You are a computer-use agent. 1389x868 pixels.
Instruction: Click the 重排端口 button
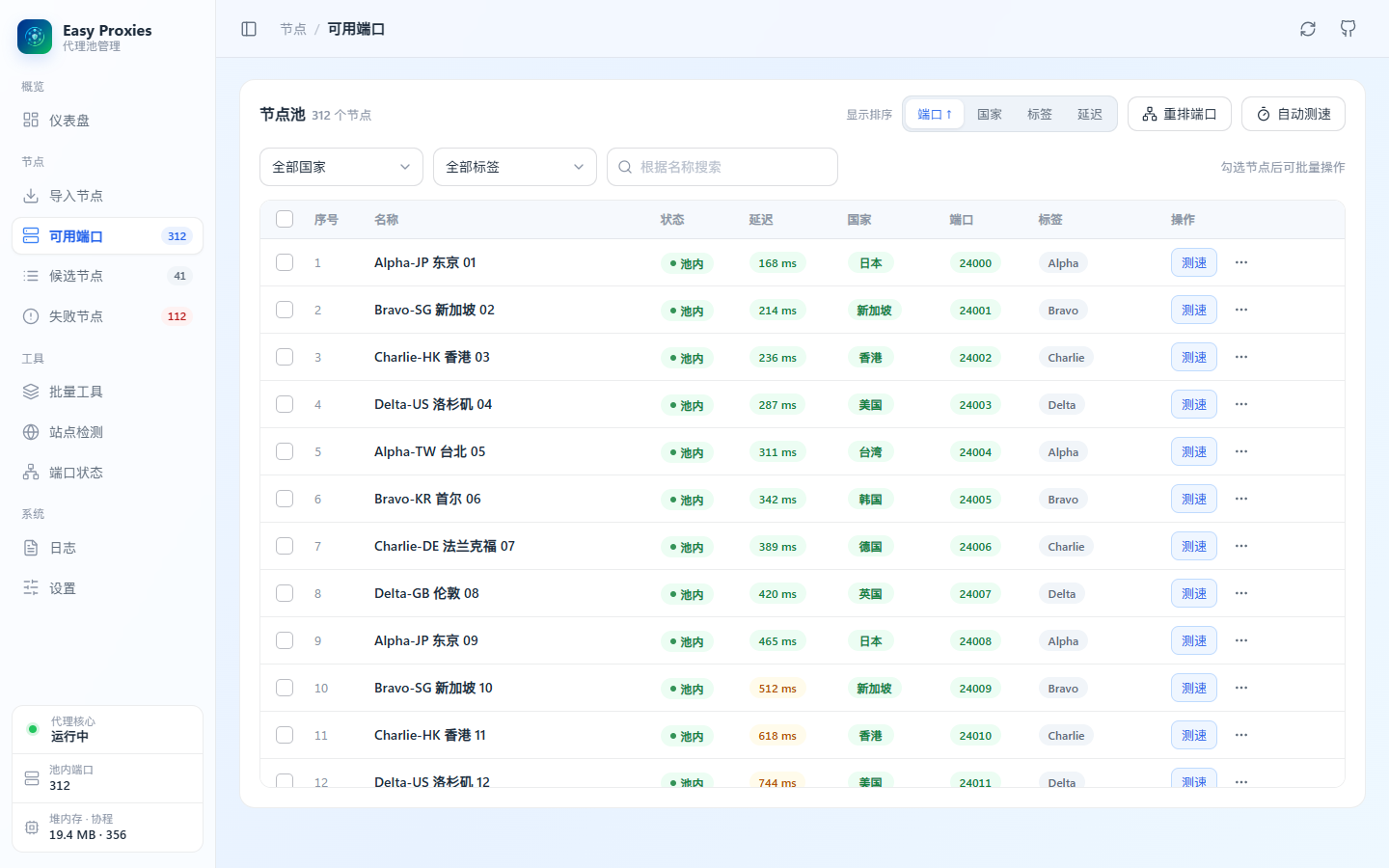click(x=1180, y=114)
